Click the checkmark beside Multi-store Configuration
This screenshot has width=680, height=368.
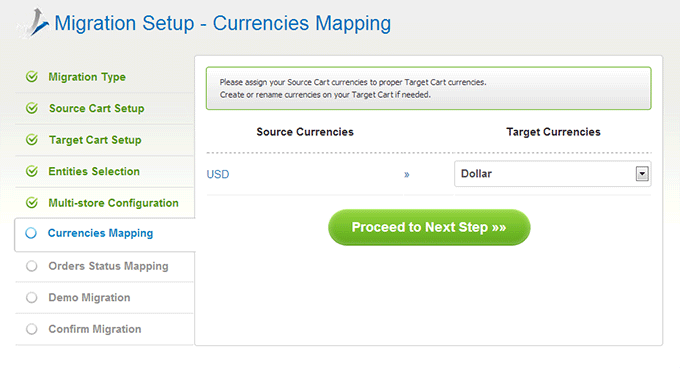pos(32,202)
